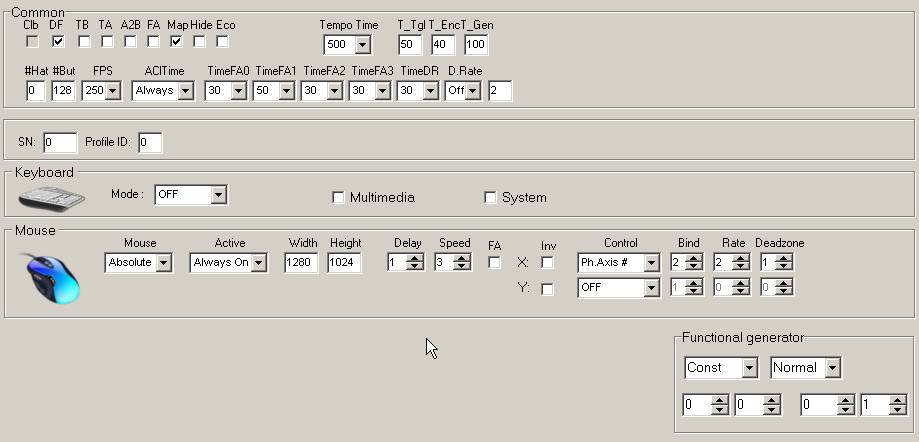Check the Multimedia keyboard option
Image resolution: width=919 pixels, height=442 pixels.
338,198
